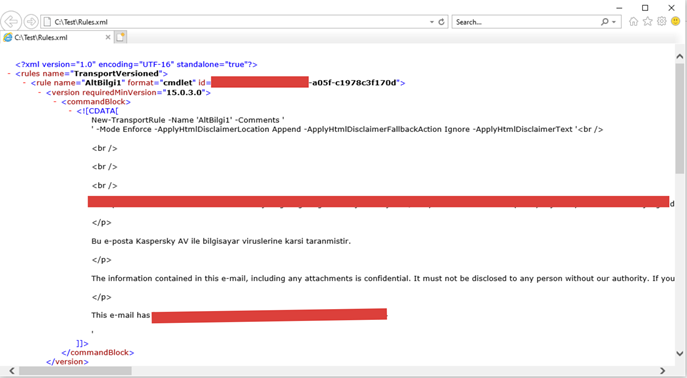Click the magnifier search icon

tap(605, 22)
